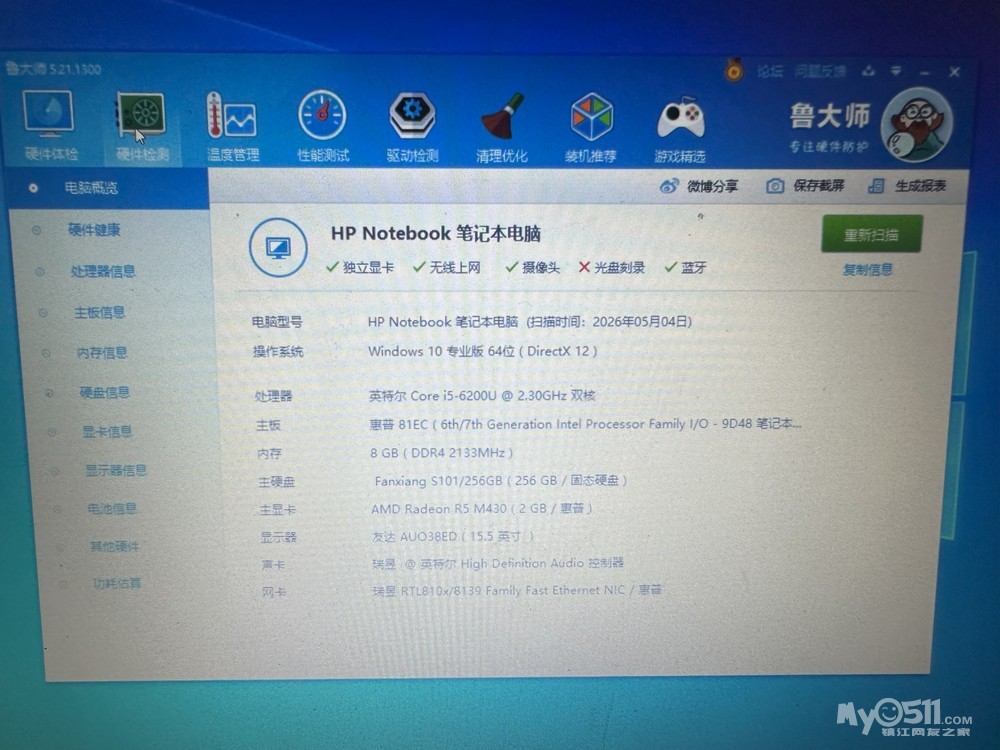Image resolution: width=1000 pixels, height=750 pixels.
Task: Click the 光盘刻录 unsupported item
Action: [612, 268]
